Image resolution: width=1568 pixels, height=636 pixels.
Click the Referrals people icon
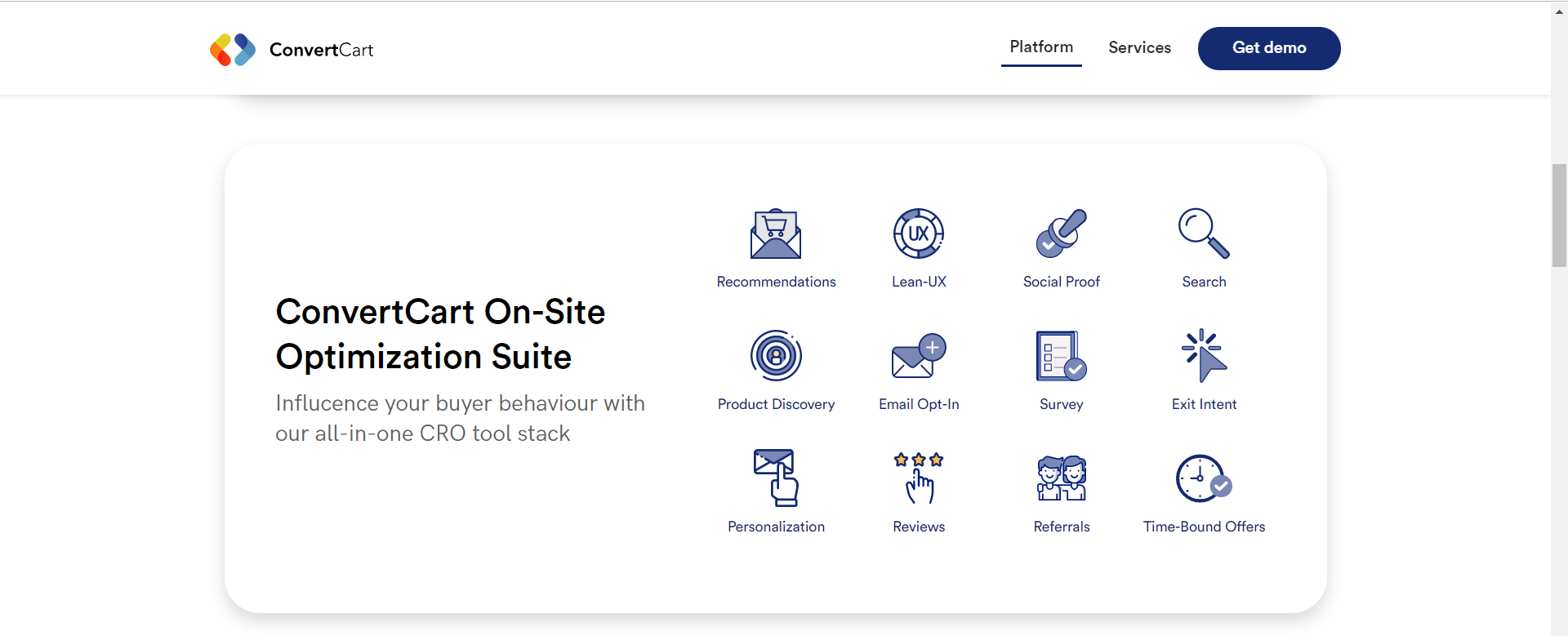pos(1061,478)
